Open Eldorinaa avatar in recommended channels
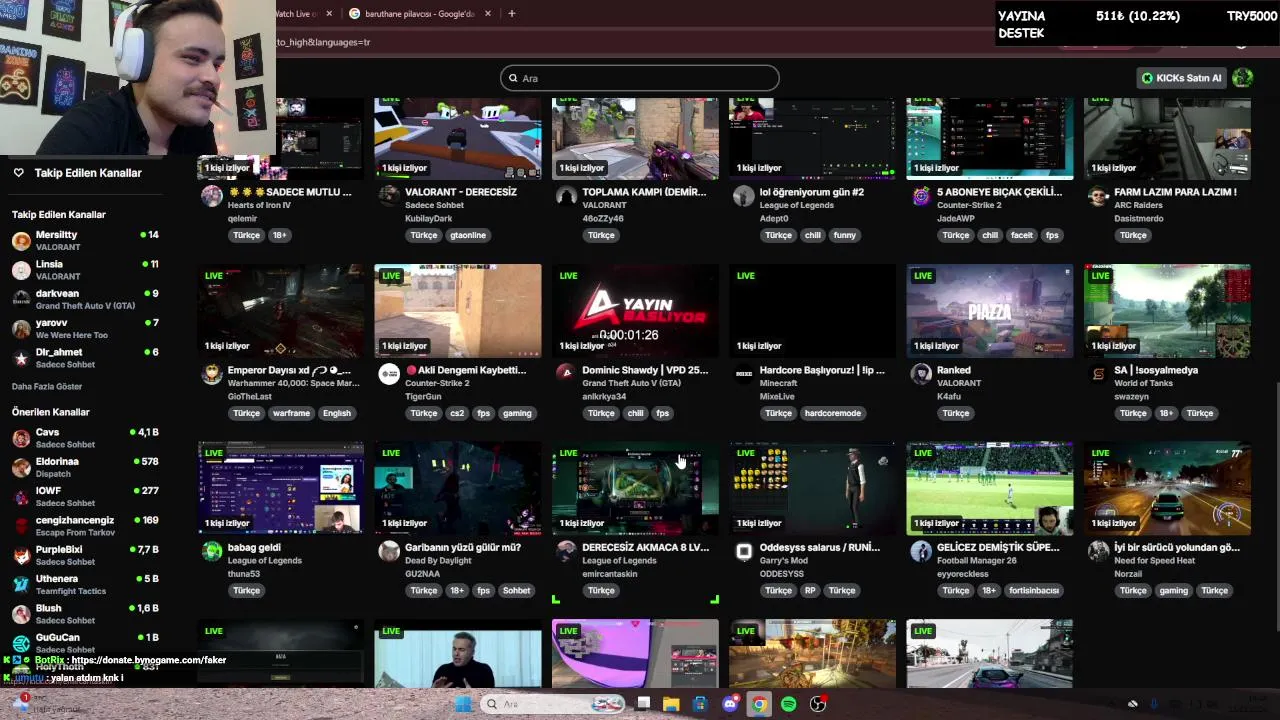The image size is (1280, 720). (x=21, y=467)
